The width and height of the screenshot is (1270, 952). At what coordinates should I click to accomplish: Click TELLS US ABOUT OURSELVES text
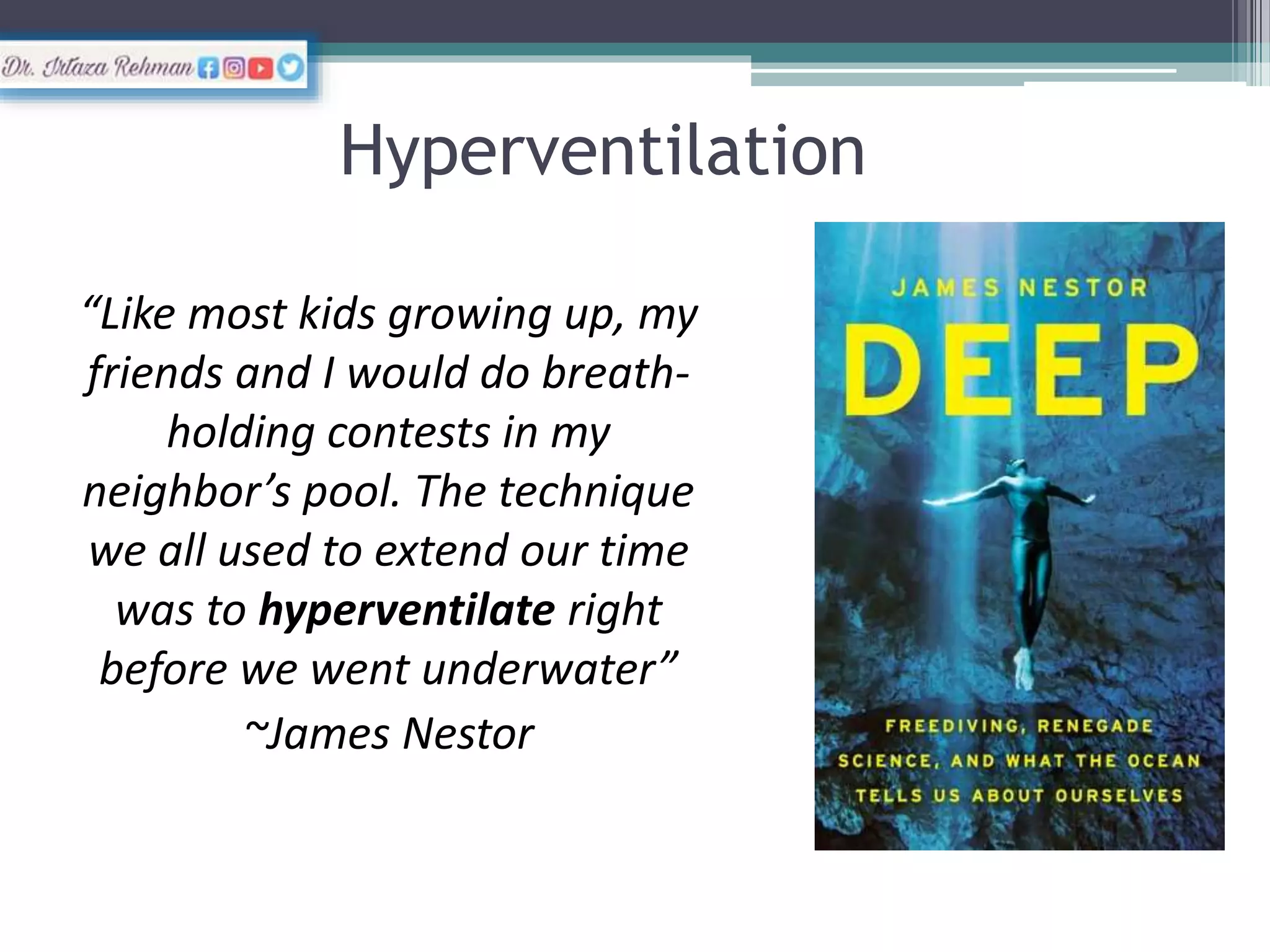click(1019, 795)
